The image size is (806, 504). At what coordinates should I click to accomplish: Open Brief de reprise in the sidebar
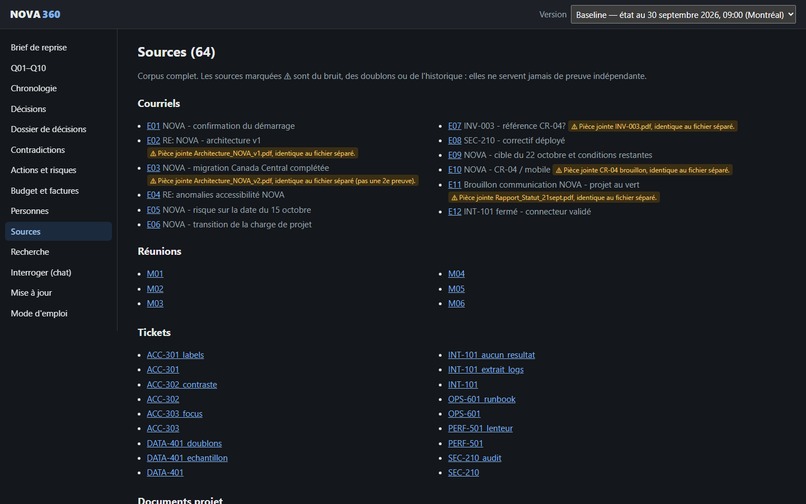coord(59,47)
